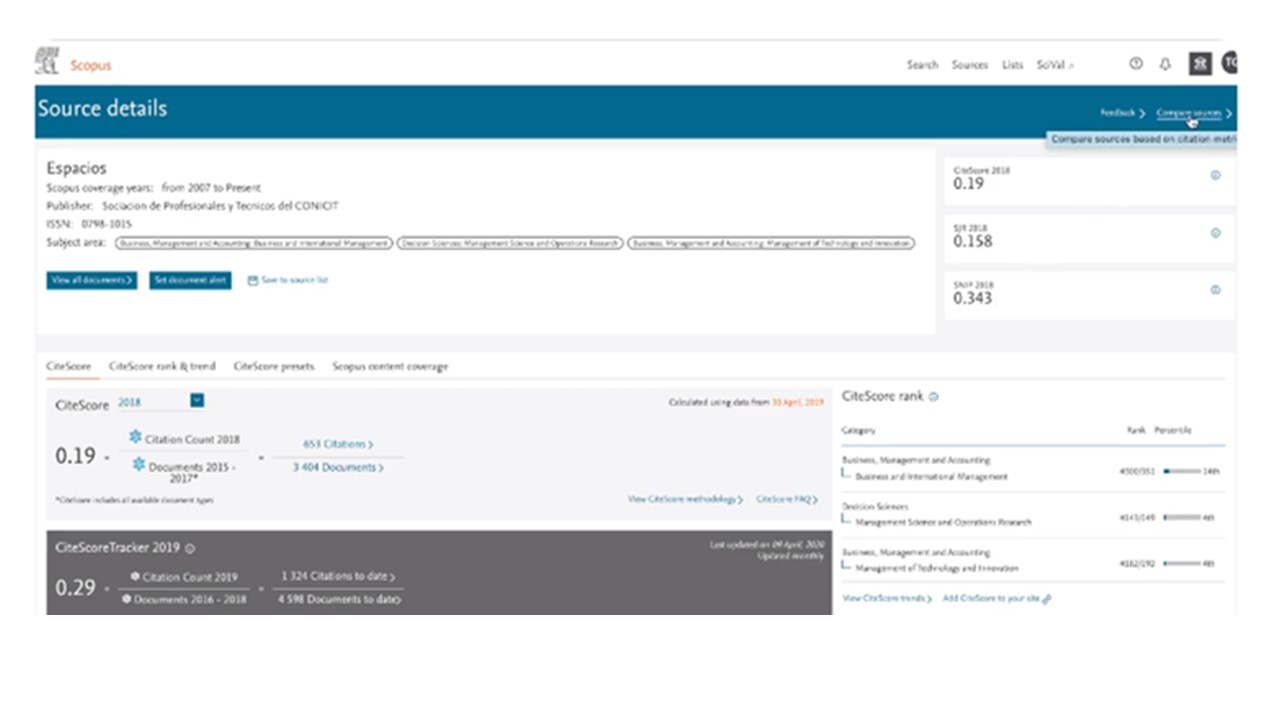This screenshot has width=1280, height=720.
Task: Click the View all documents button
Action: click(x=91, y=281)
